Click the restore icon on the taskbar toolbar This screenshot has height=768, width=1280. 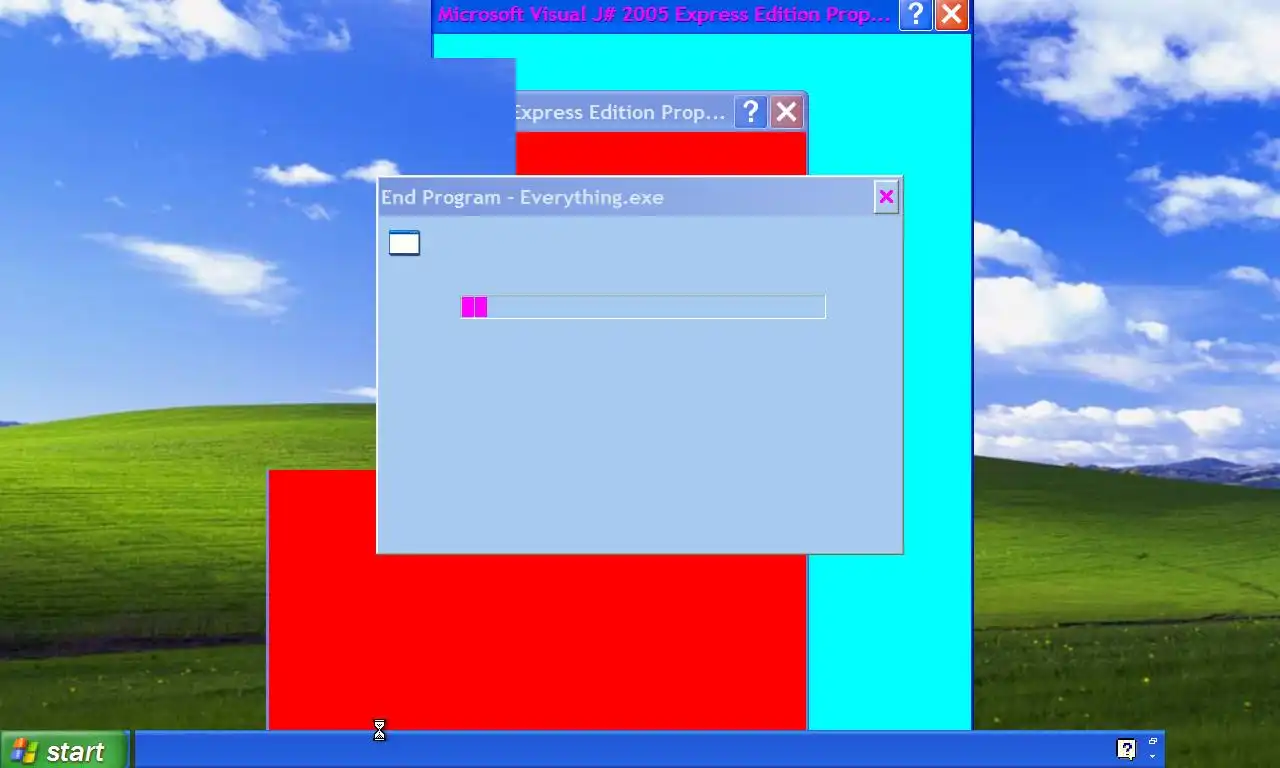pyautogui.click(x=1152, y=741)
